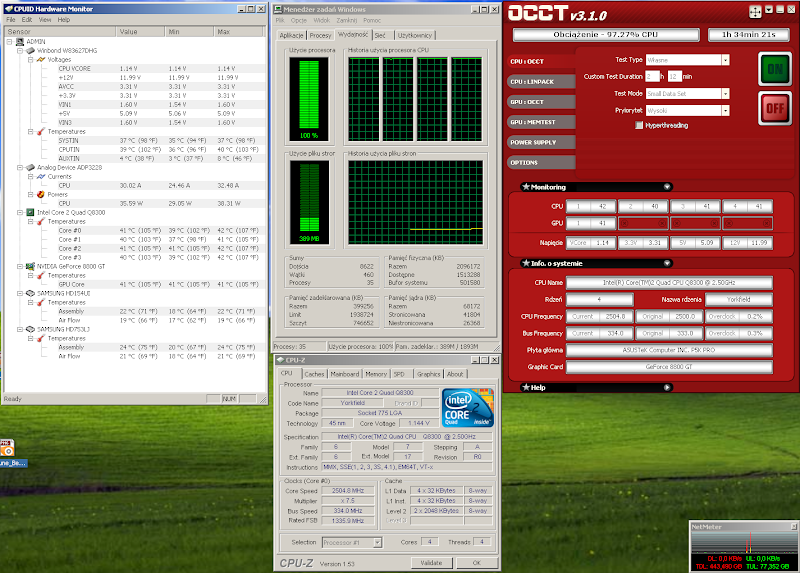Click the HWMonitor title bar app icon
The width and height of the screenshot is (800, 573).
[8, 9]
